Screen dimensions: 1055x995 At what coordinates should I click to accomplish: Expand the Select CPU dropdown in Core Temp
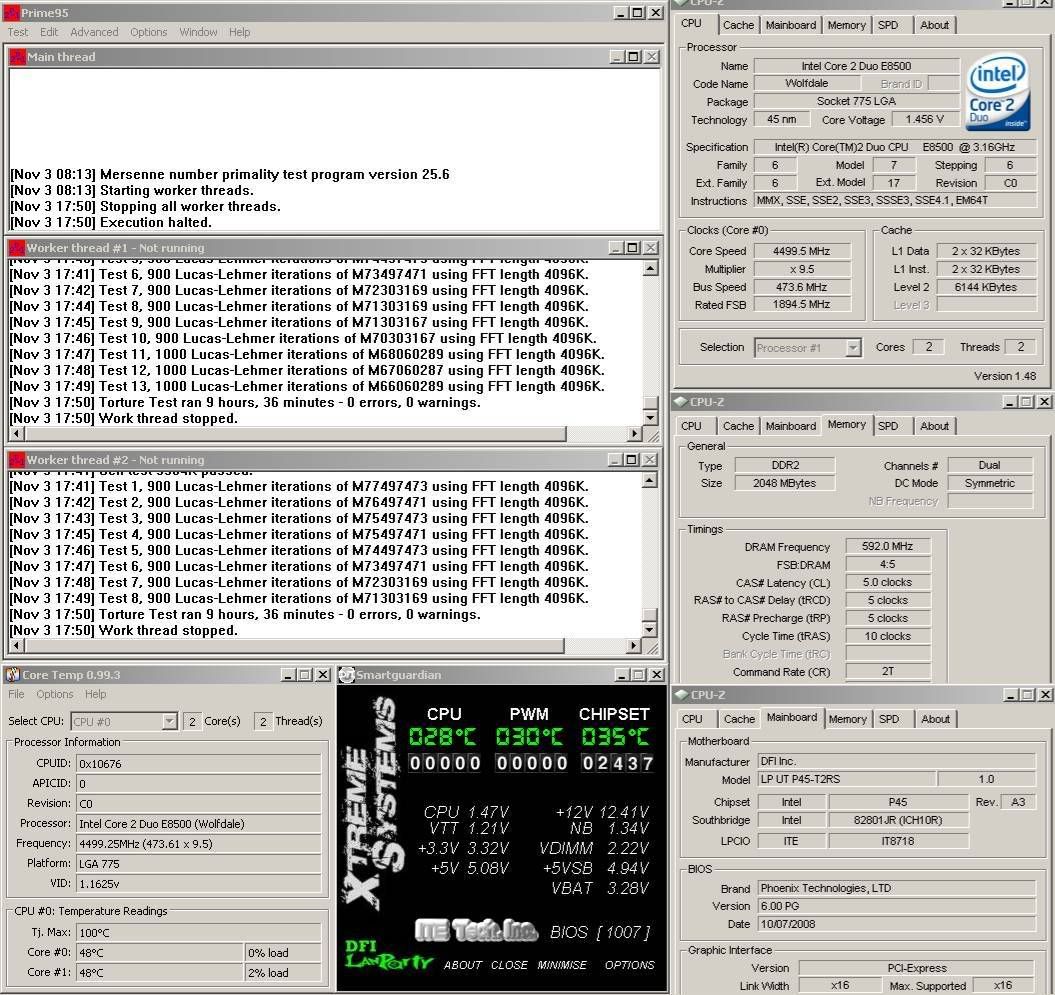coord(170,721)
